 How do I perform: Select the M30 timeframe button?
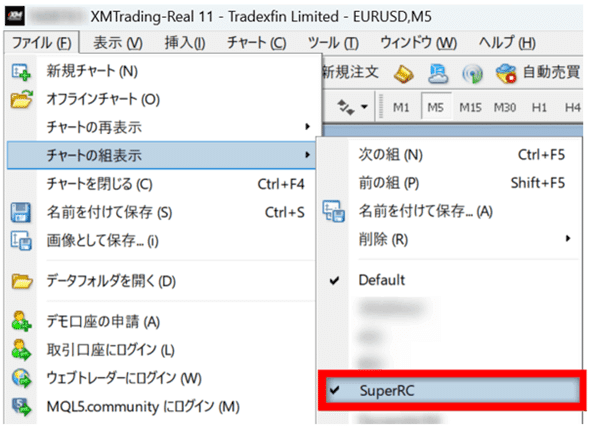[x=505, y=107]
